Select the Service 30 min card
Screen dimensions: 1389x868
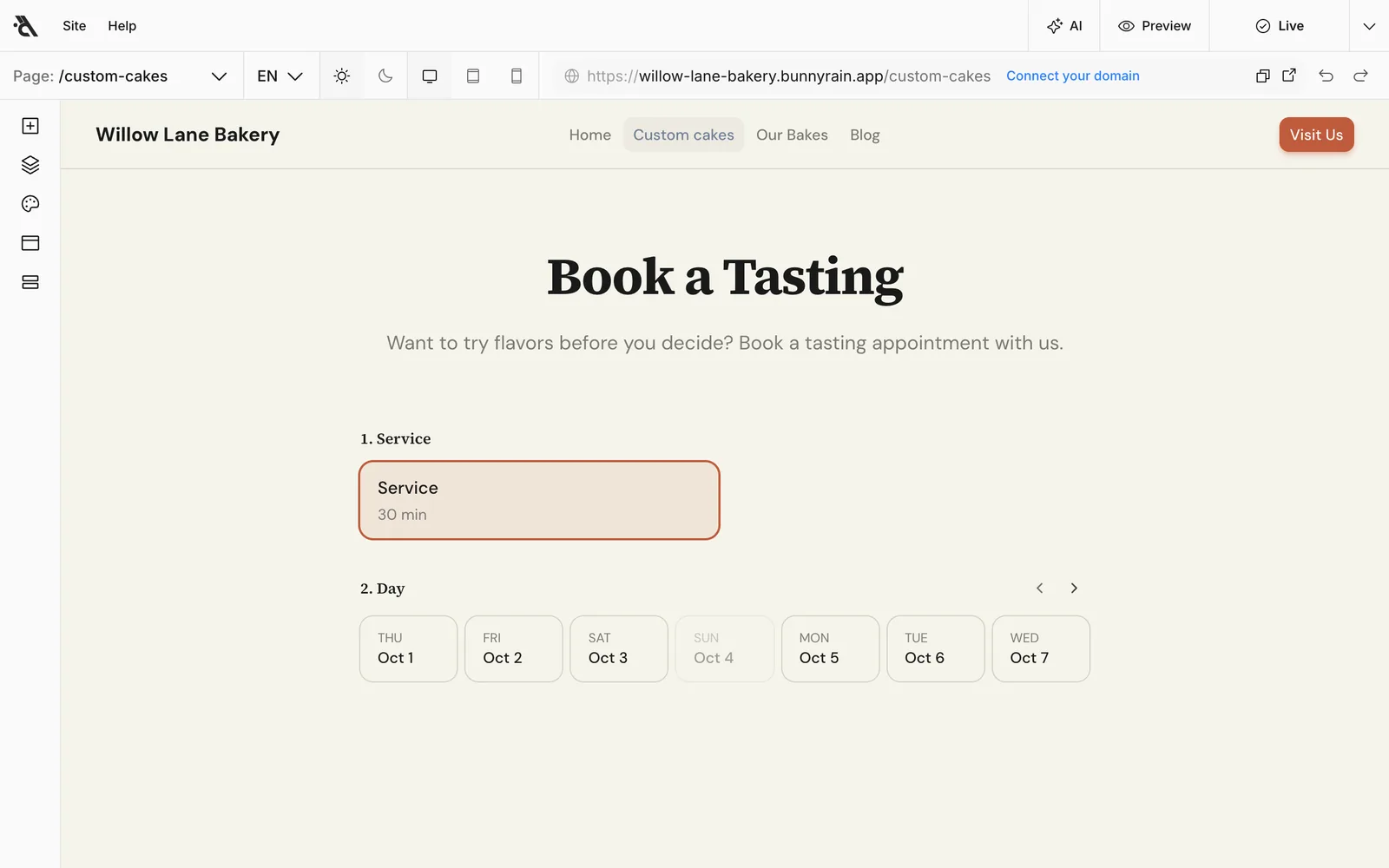[539, 500]
